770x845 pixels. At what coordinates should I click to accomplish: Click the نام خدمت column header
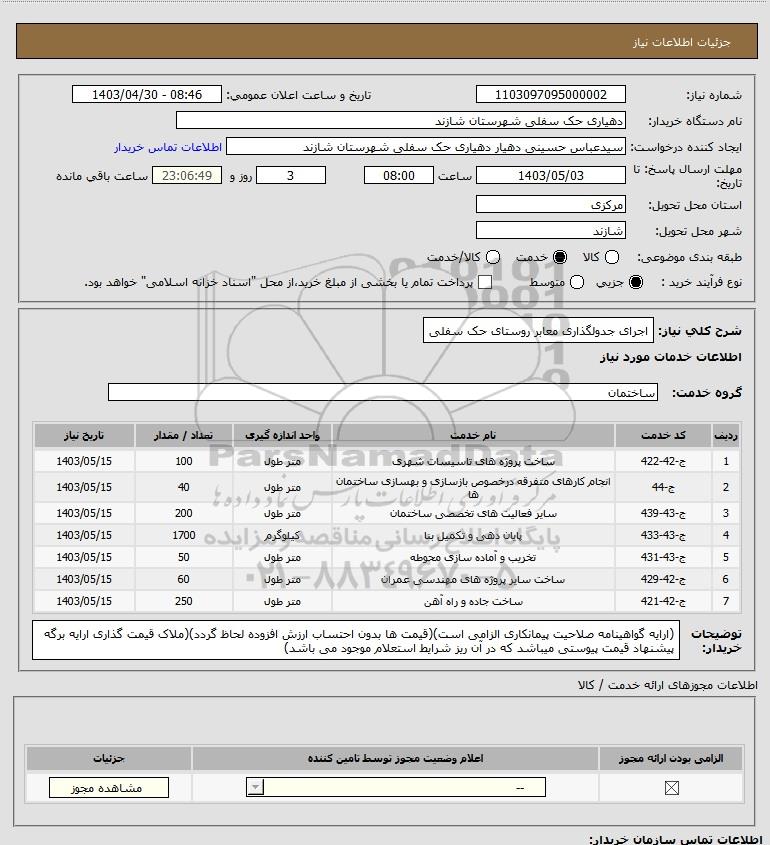473,435
